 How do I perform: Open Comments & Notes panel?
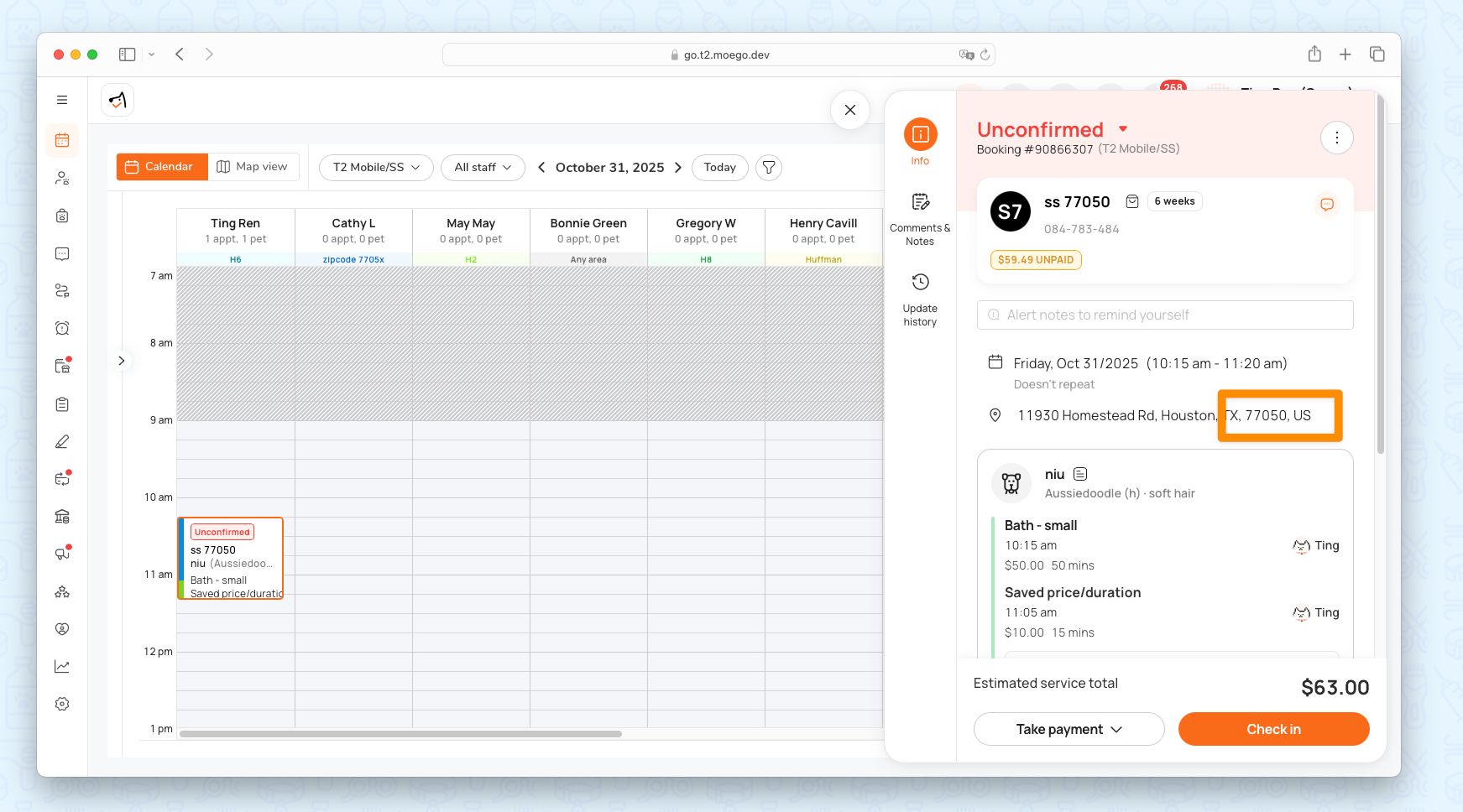pyautogui.click(x=920, y=202)
